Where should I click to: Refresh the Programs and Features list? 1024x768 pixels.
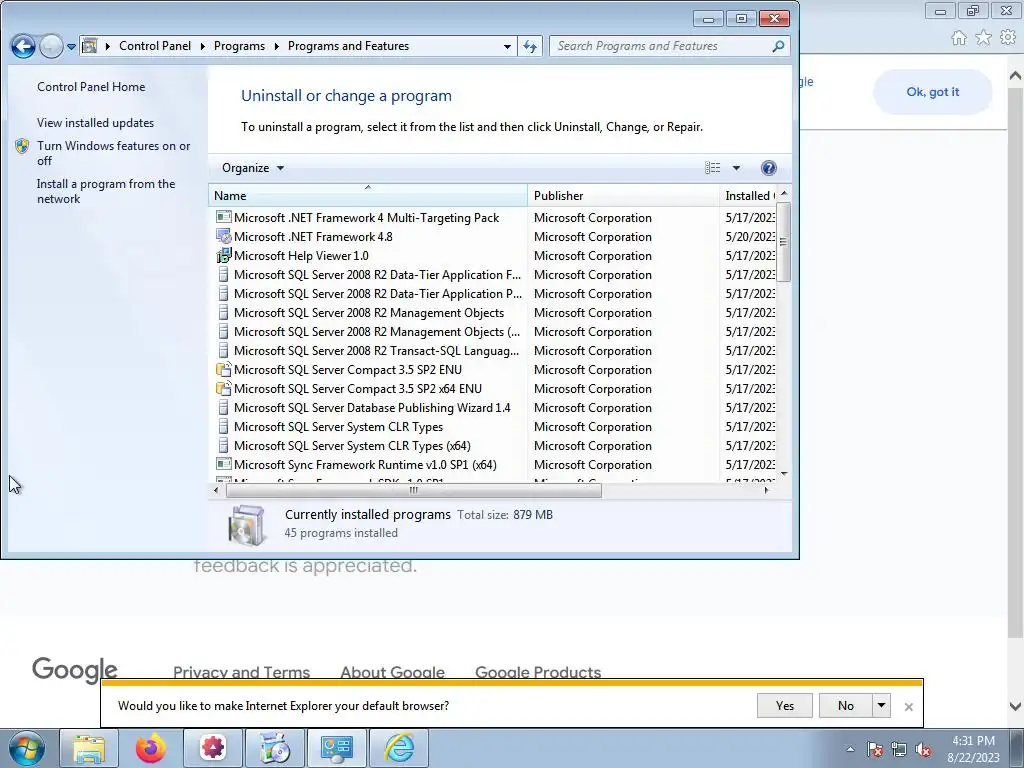pyautogui.click(x=530, y=46)
